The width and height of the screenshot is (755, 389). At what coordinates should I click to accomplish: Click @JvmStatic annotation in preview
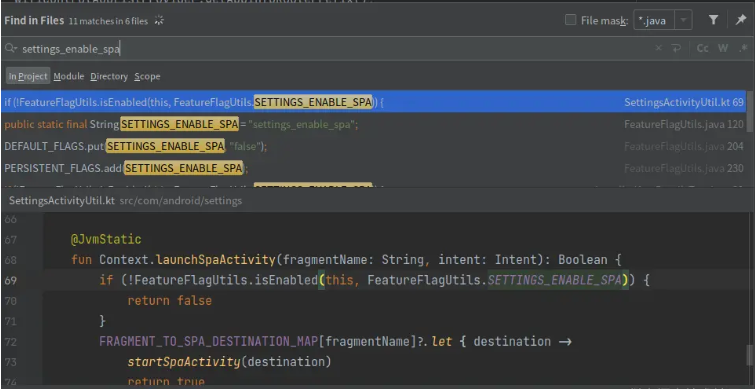pyautogui.click(x=106, y=239)
